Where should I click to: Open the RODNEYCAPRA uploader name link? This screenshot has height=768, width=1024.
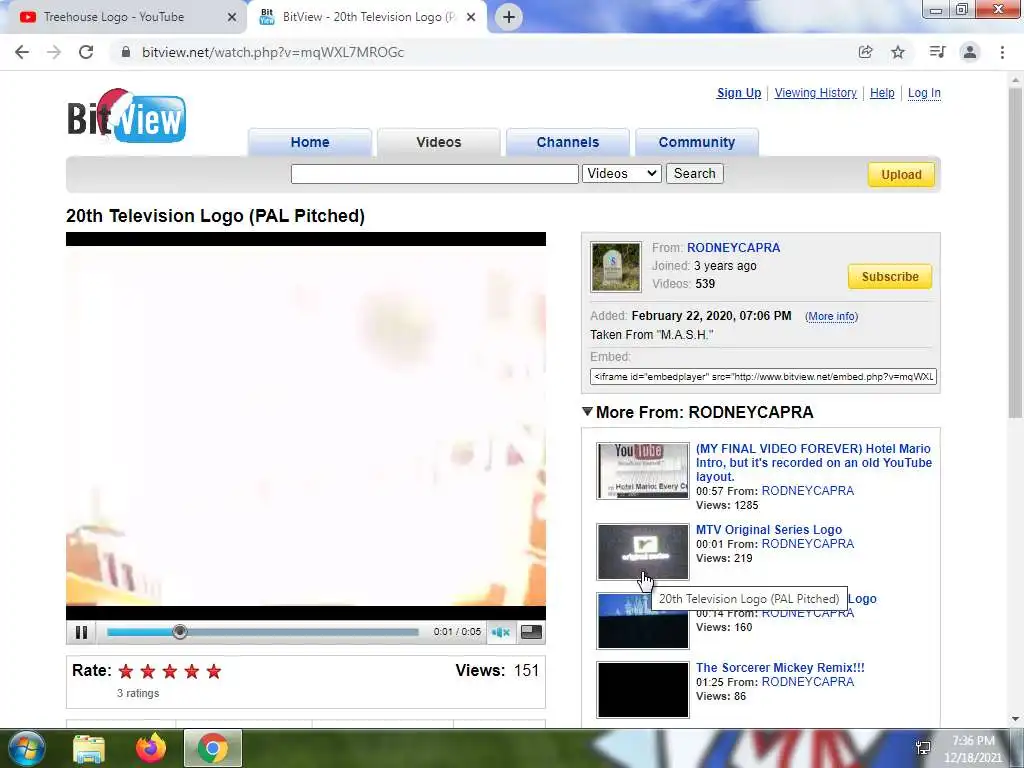(x=733, y=248)
